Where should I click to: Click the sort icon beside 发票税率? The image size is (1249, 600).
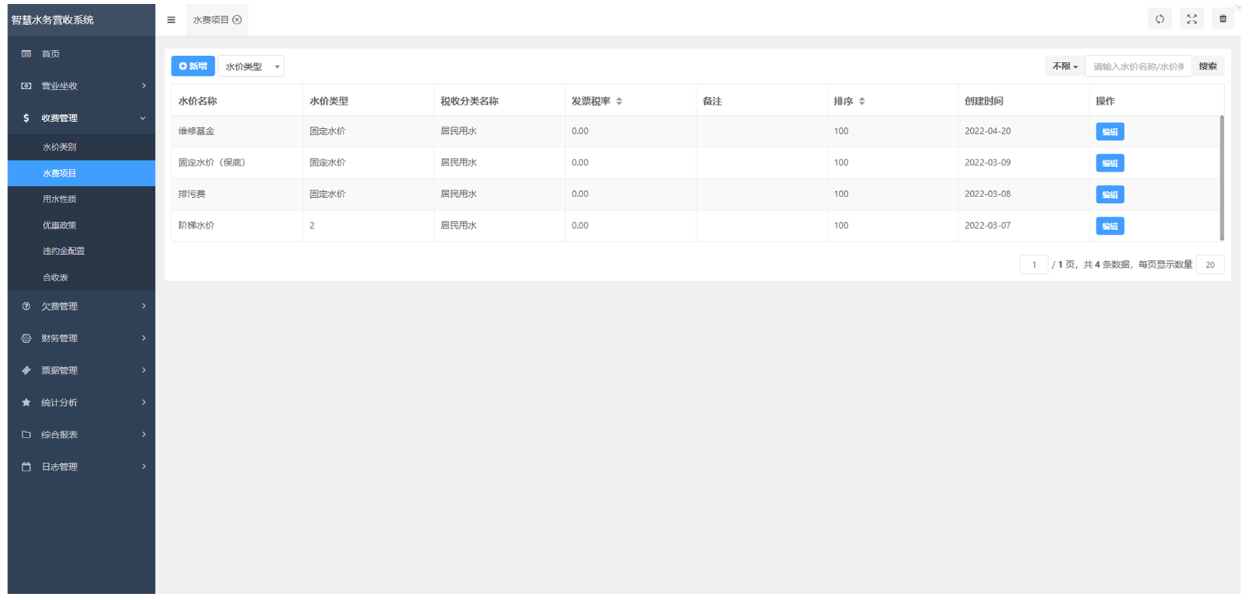point(619,101)
